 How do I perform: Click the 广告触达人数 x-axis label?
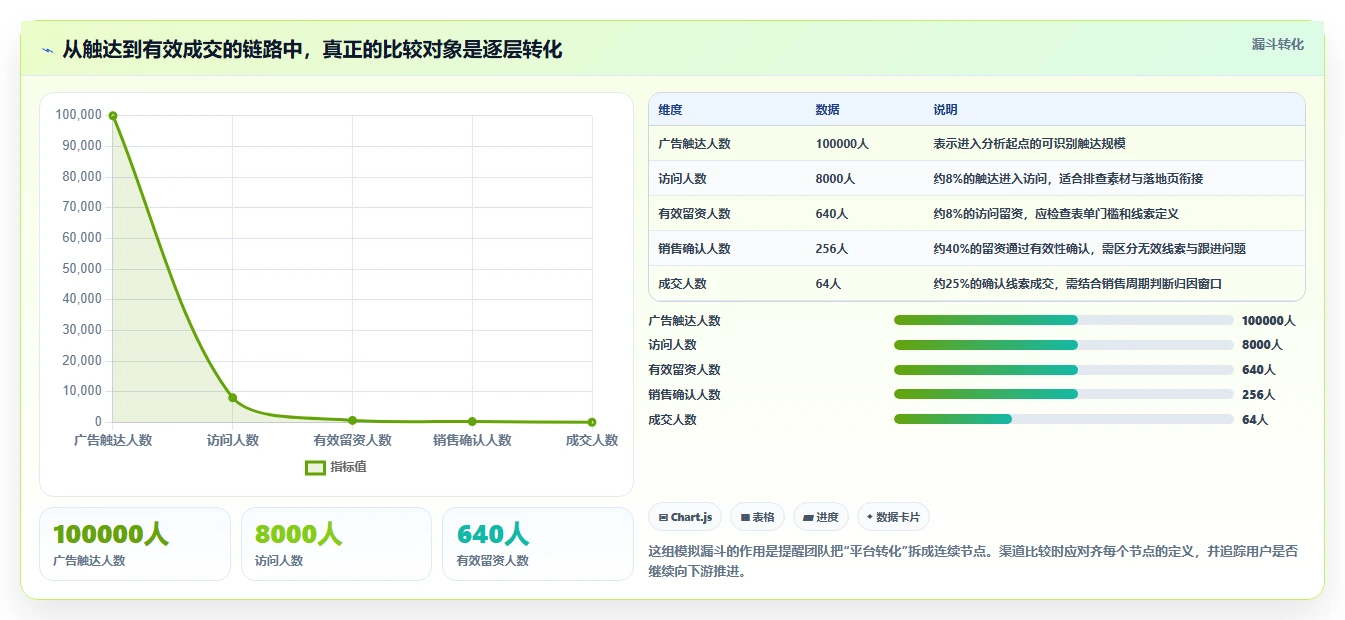point(113,440)
